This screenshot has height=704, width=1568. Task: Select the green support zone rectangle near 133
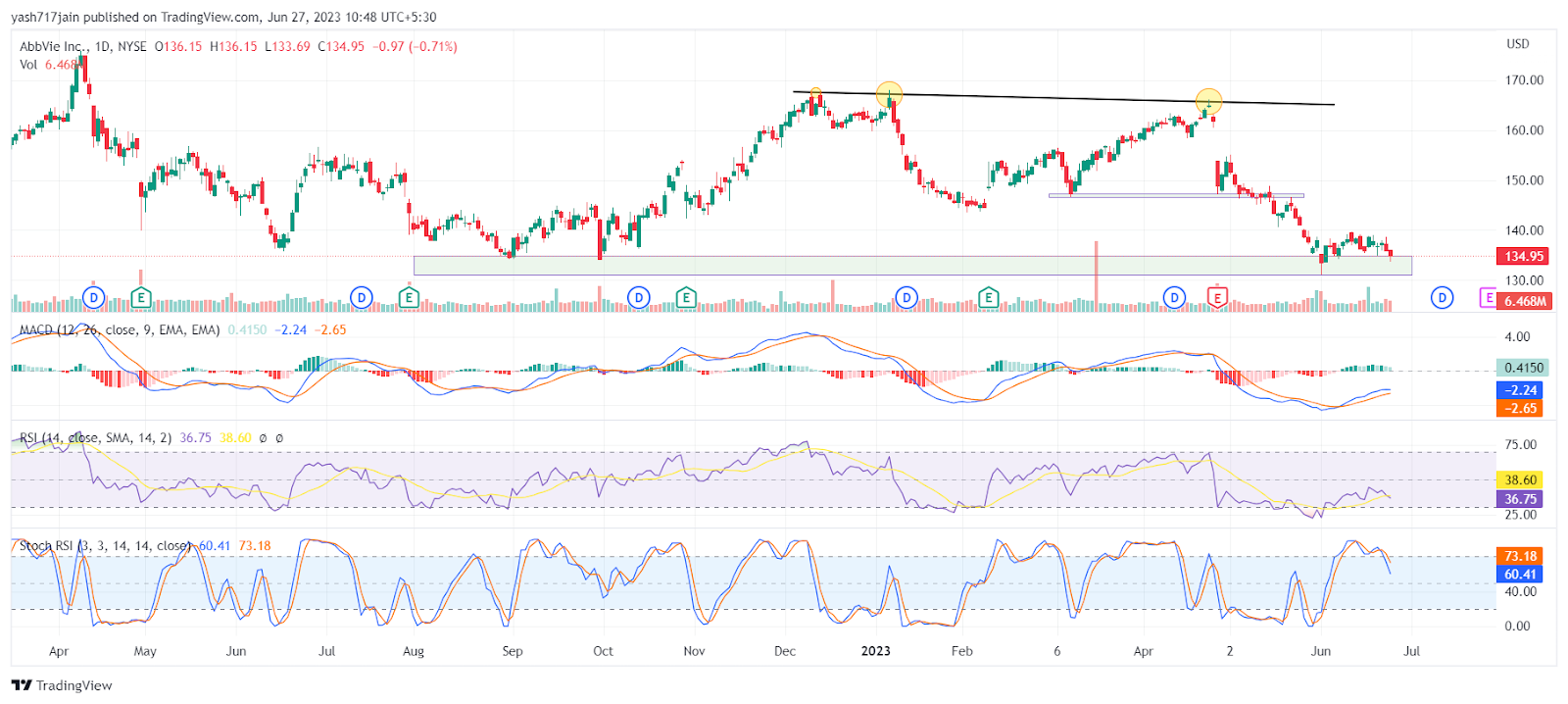912,266
